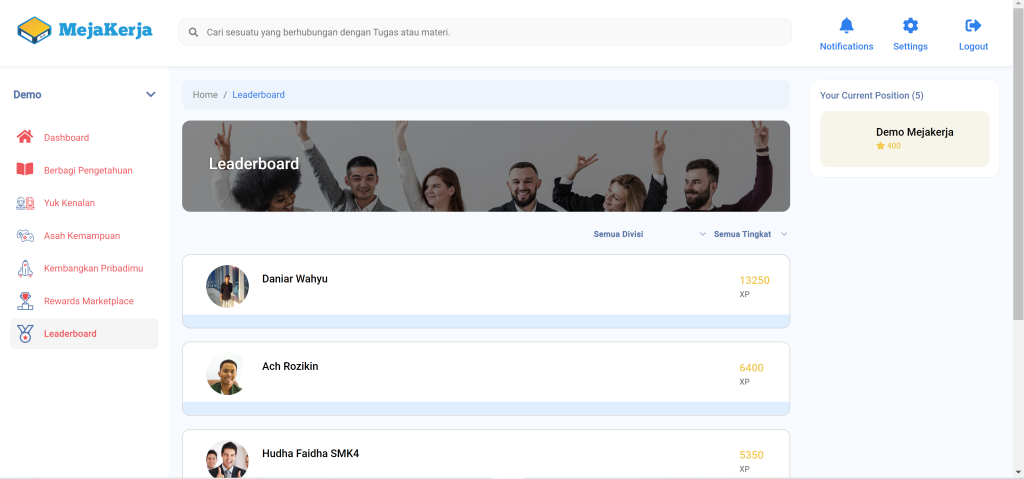Select Leaderboard menu item label
1024x479 pixels.
(x=70, y=333)
